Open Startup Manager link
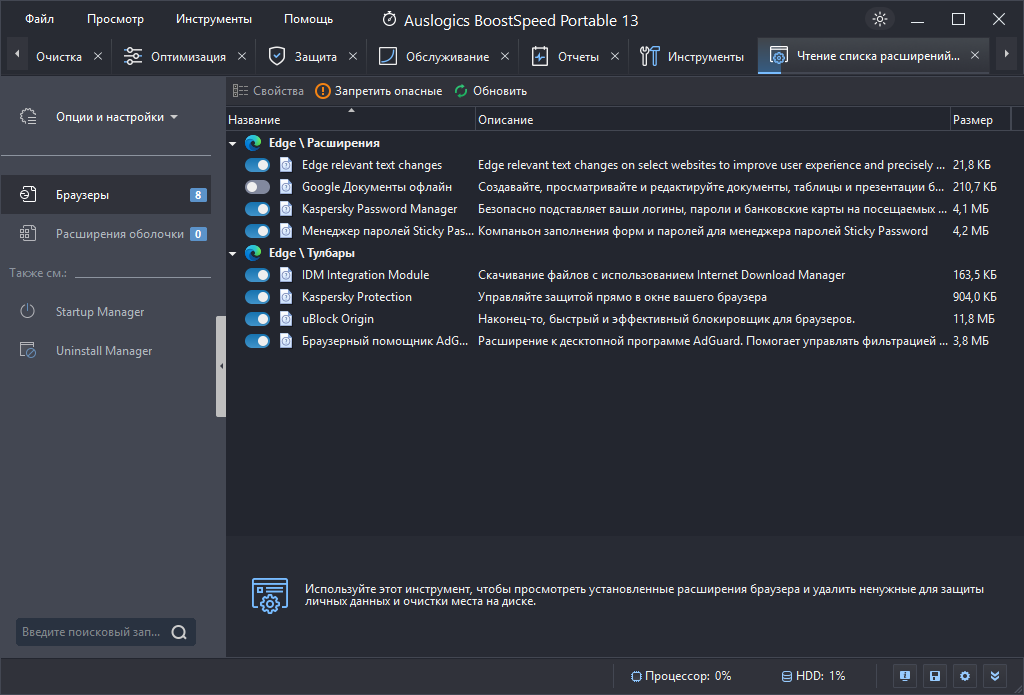Image resolution: width=1024 pixels, height=695 pixels. pyautogui.click(x=100, y=312)
